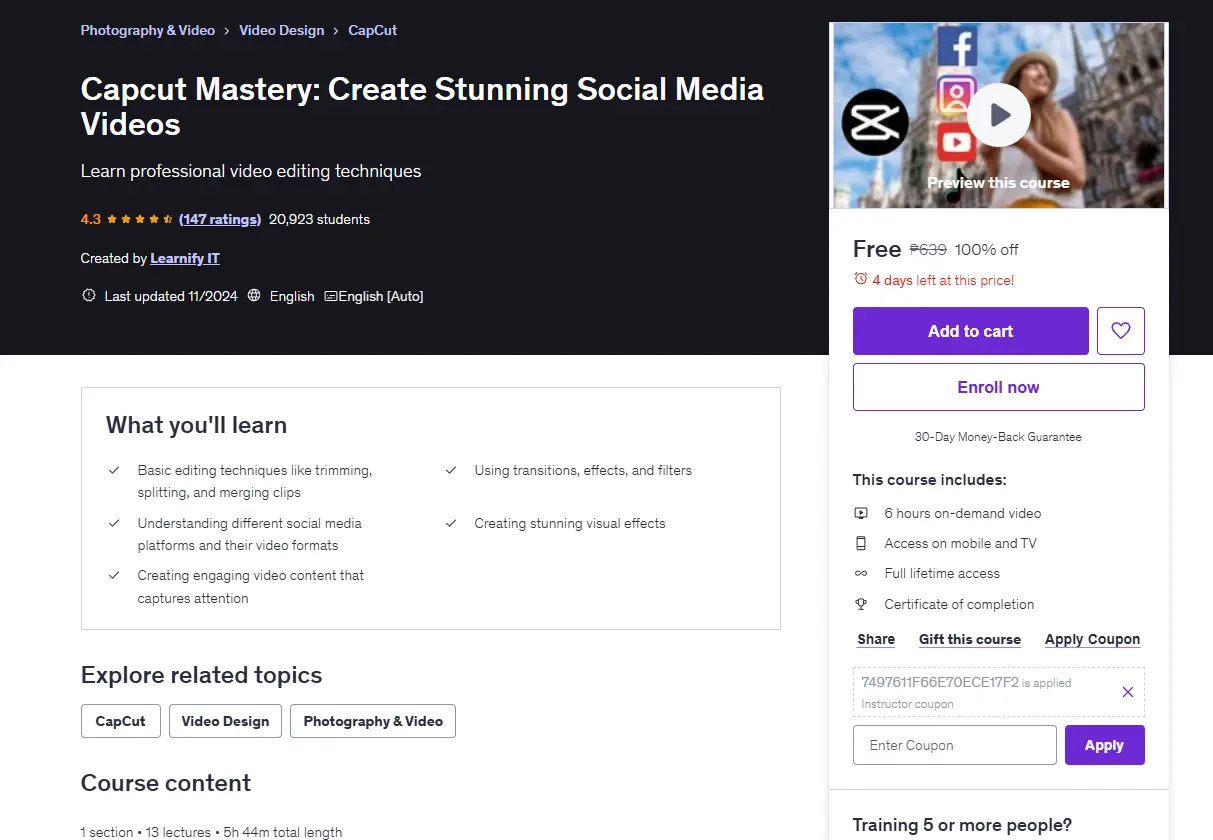Viewport: 1213px width, 840px height.
Task: Select the CapCut related topic chip
Action: [x=120, y=721]
